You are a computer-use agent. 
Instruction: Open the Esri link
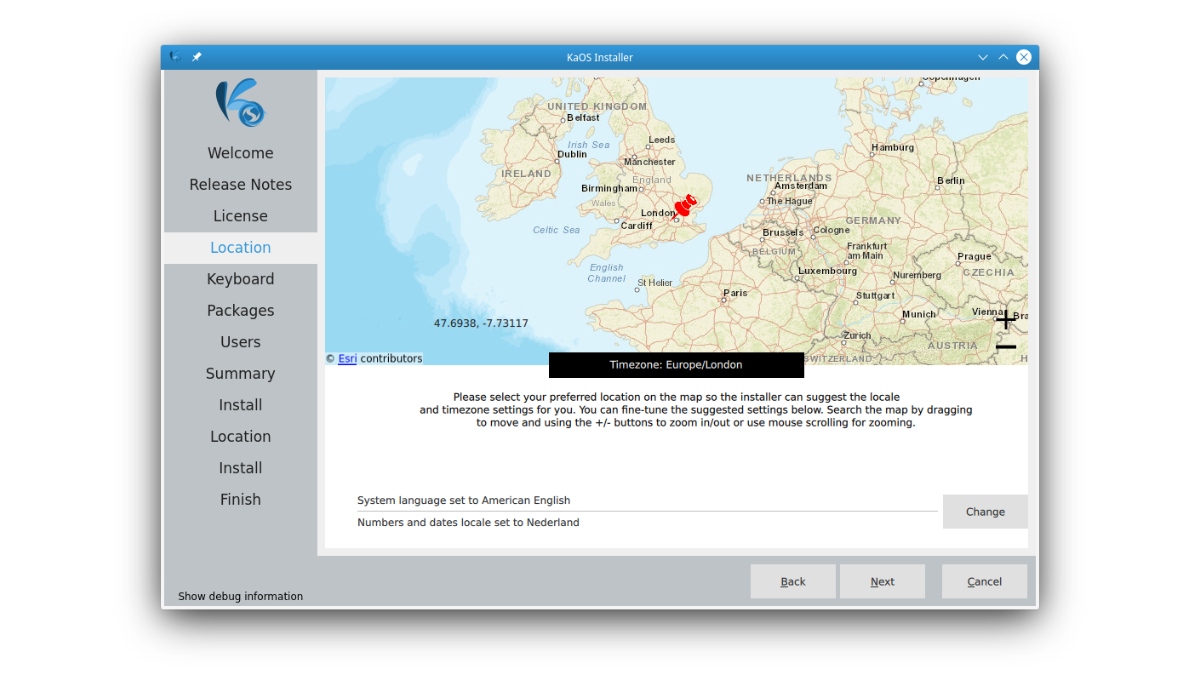(347, 358)
